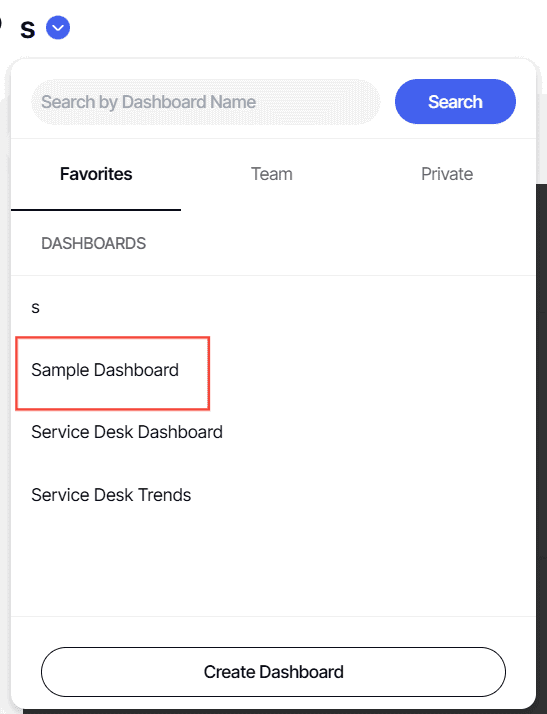
Task: Toggle the dashboard list via circular arrow icon
Action: click(58, 28)
